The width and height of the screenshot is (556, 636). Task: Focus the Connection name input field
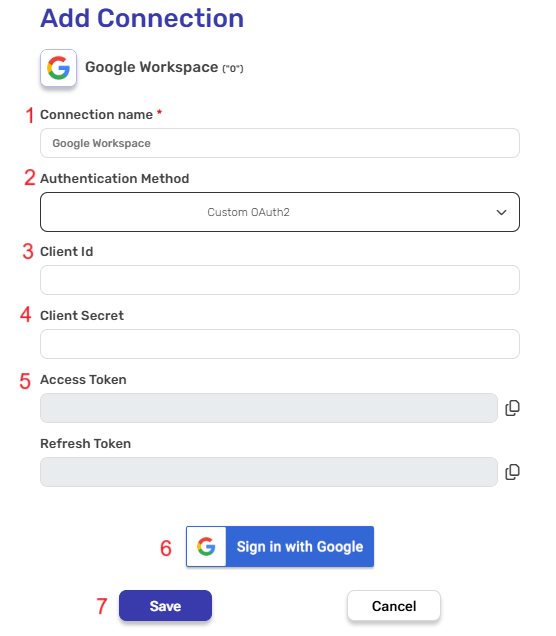[280, 143]
